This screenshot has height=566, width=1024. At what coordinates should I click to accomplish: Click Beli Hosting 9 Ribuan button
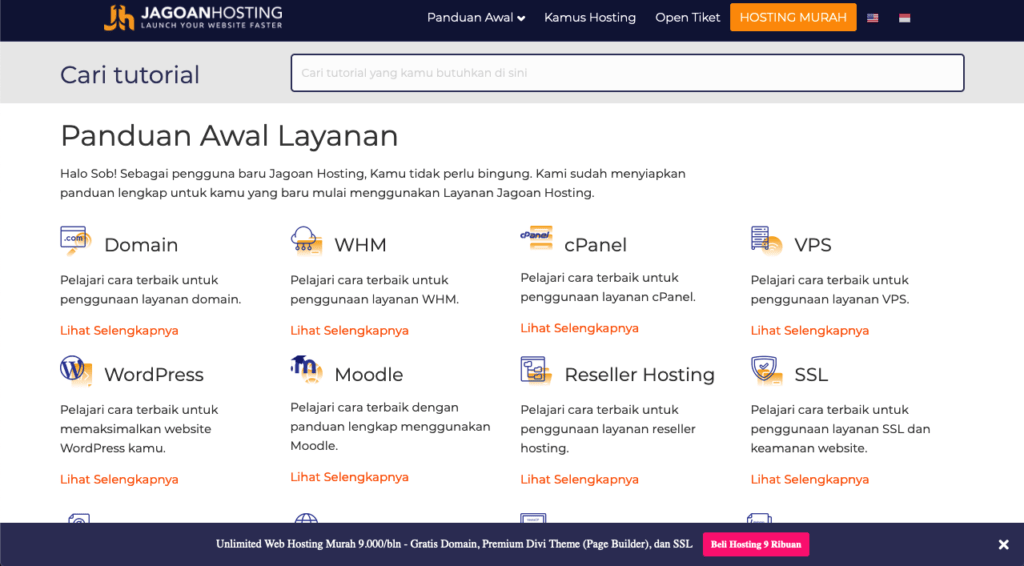pyautogui.click(x=756, y=544)
